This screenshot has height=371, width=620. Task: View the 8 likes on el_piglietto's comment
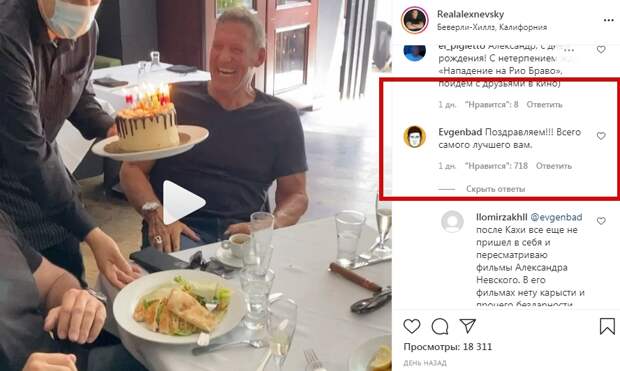click(x=491, y=105)
